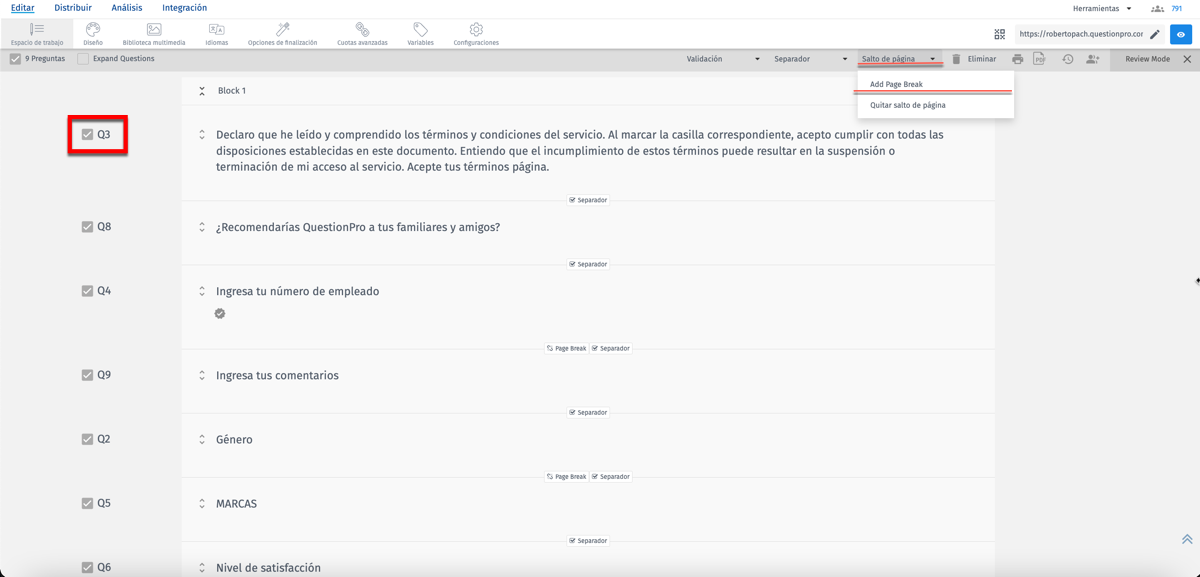Click the 791 responses count

coord(1176,8)
